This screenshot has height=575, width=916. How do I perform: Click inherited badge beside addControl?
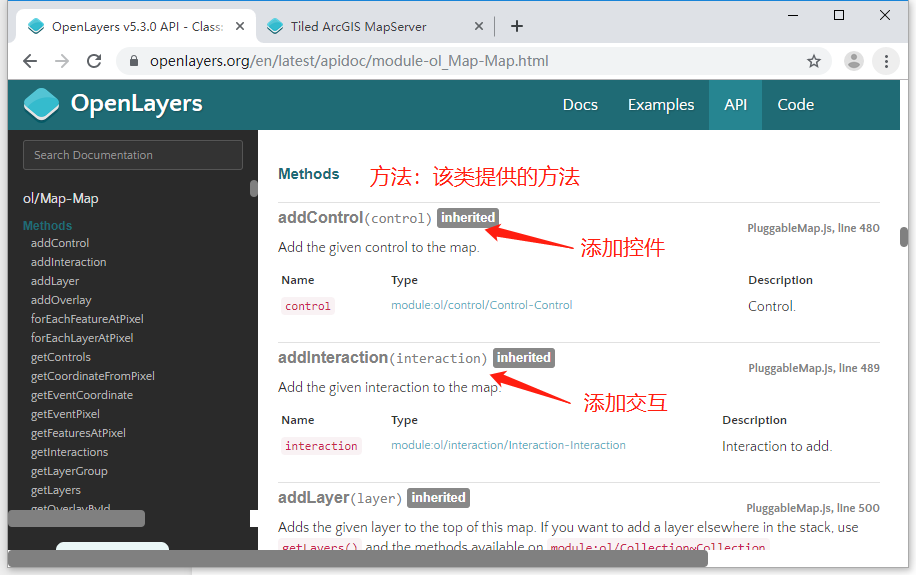point(468,218)
